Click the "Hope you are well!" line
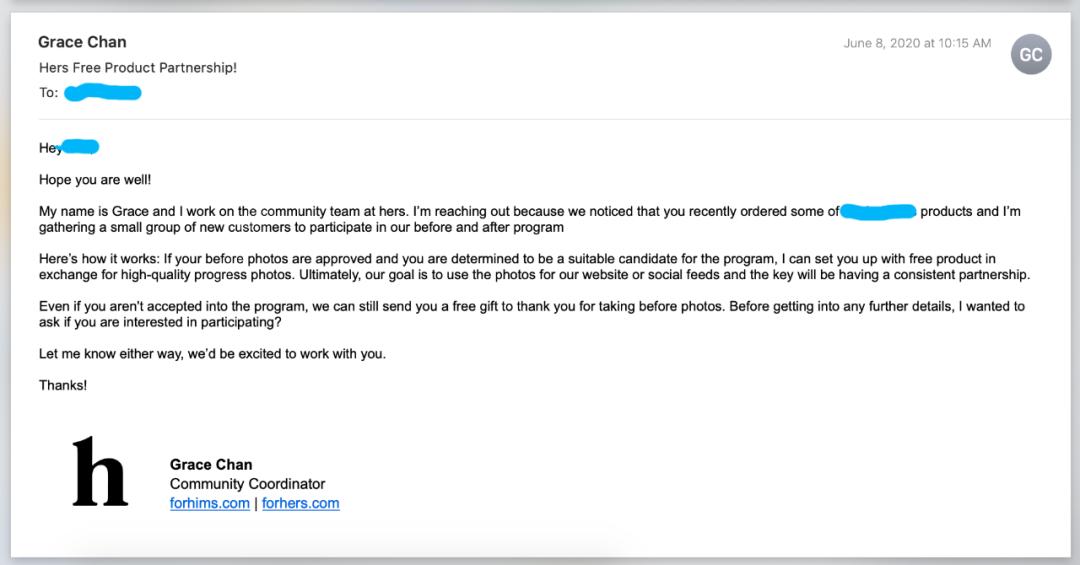 click(95, 180)
